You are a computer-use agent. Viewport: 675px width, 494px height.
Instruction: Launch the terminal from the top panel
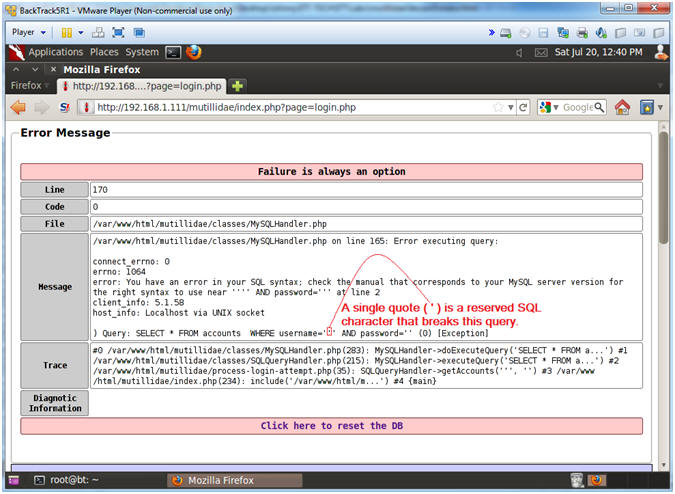pos(173,52)
